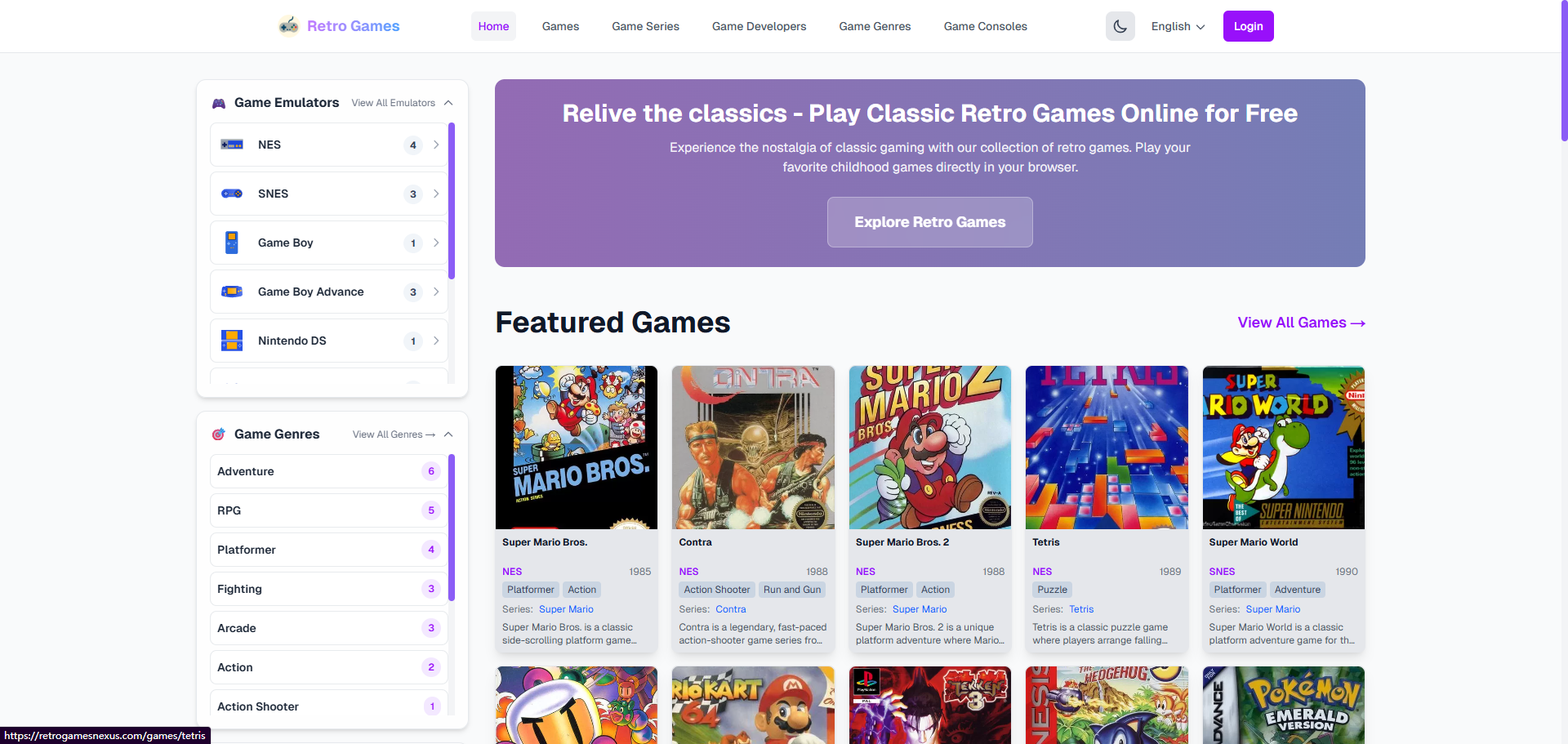1568x744 pixels.
Task: Open the Super Mario World cover thumbnail
Action: pyautogui.click(x=1284, y=448)
